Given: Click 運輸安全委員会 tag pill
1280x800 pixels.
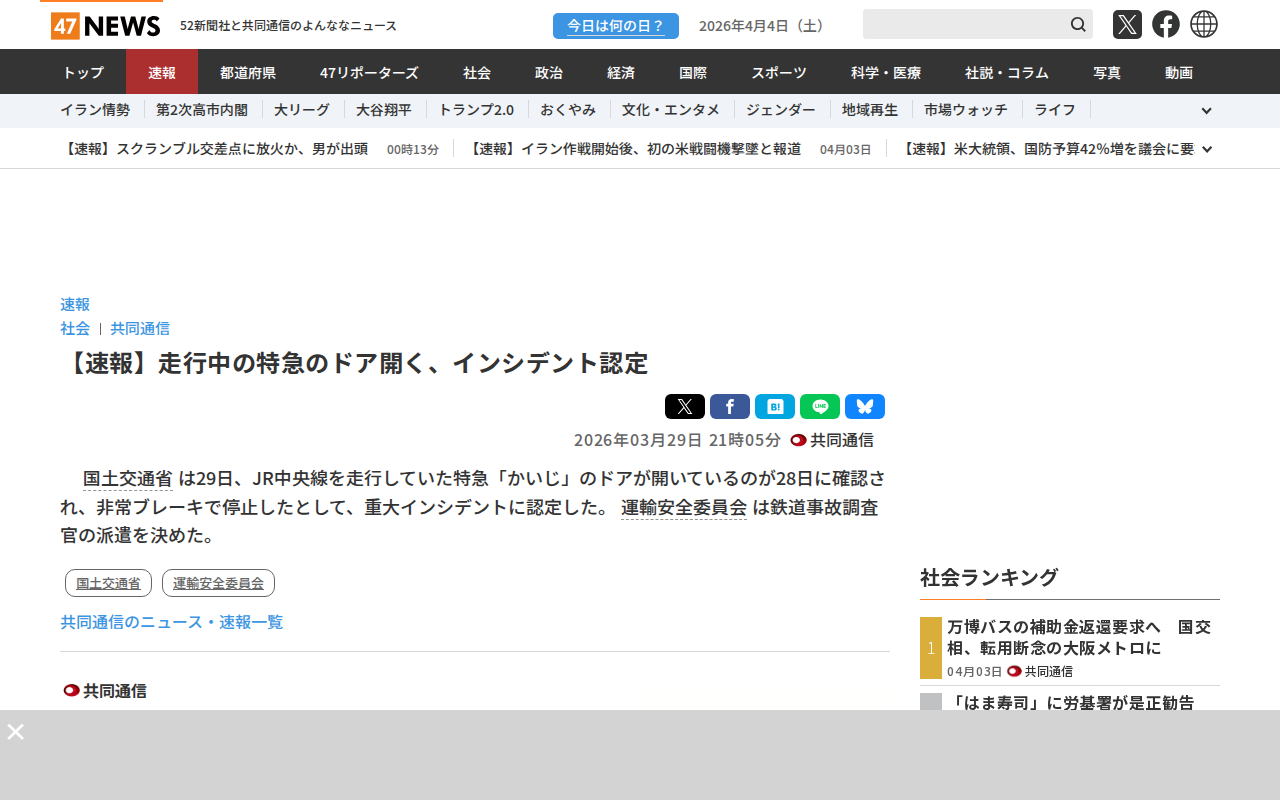Looking at the screenshot, I should 218,583.
